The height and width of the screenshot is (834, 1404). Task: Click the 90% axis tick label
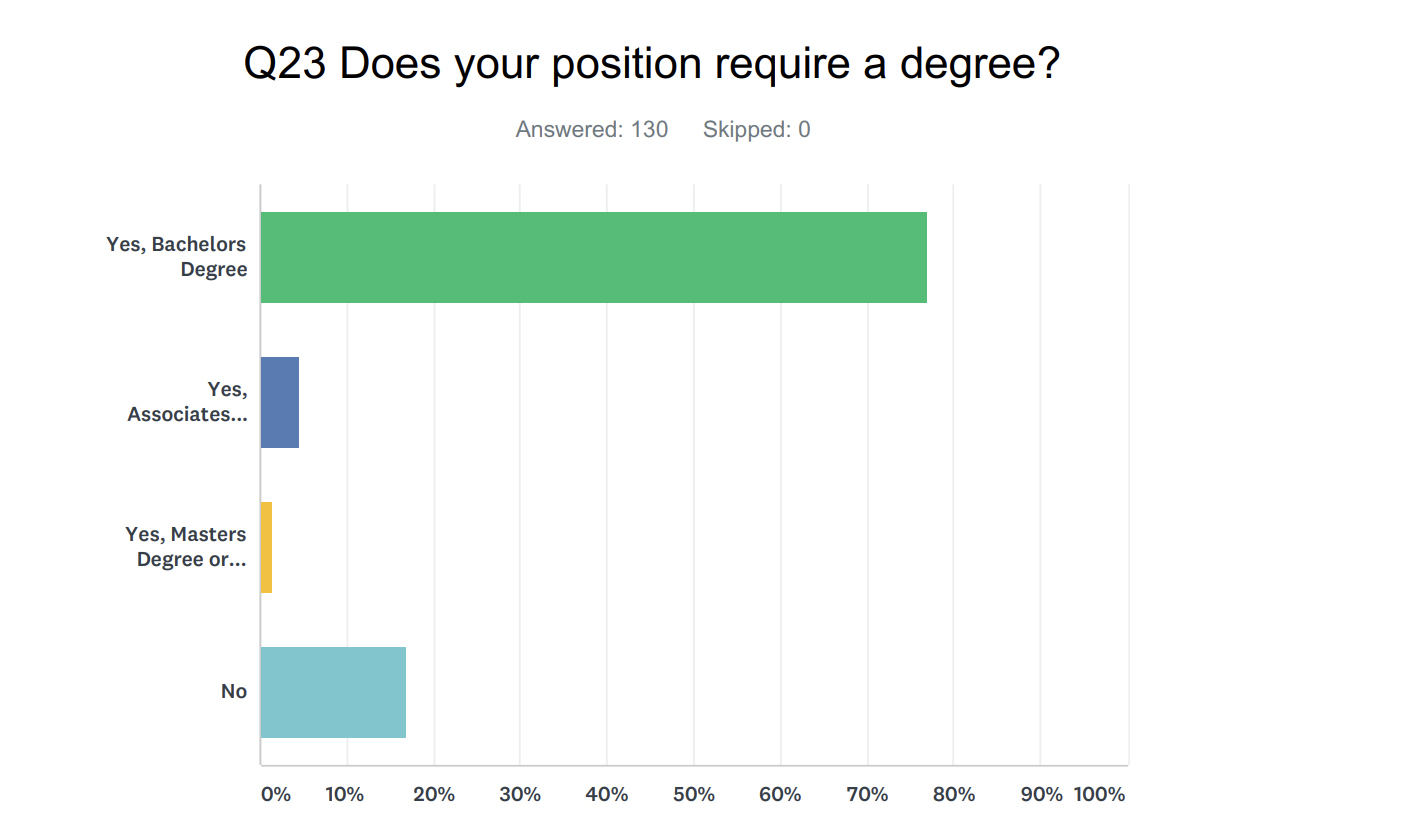point(1041,795)
